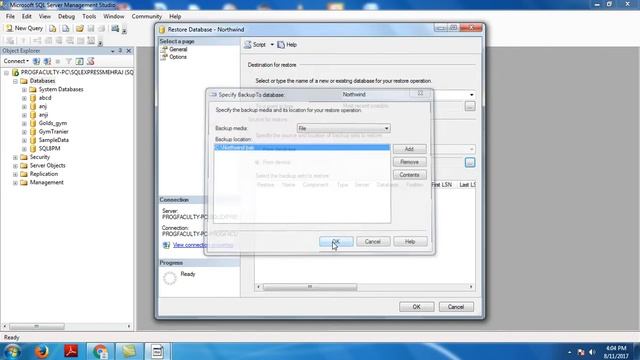640x360 pixels.
Task: Open the Debug menu
Action: (x=66, y=16)
